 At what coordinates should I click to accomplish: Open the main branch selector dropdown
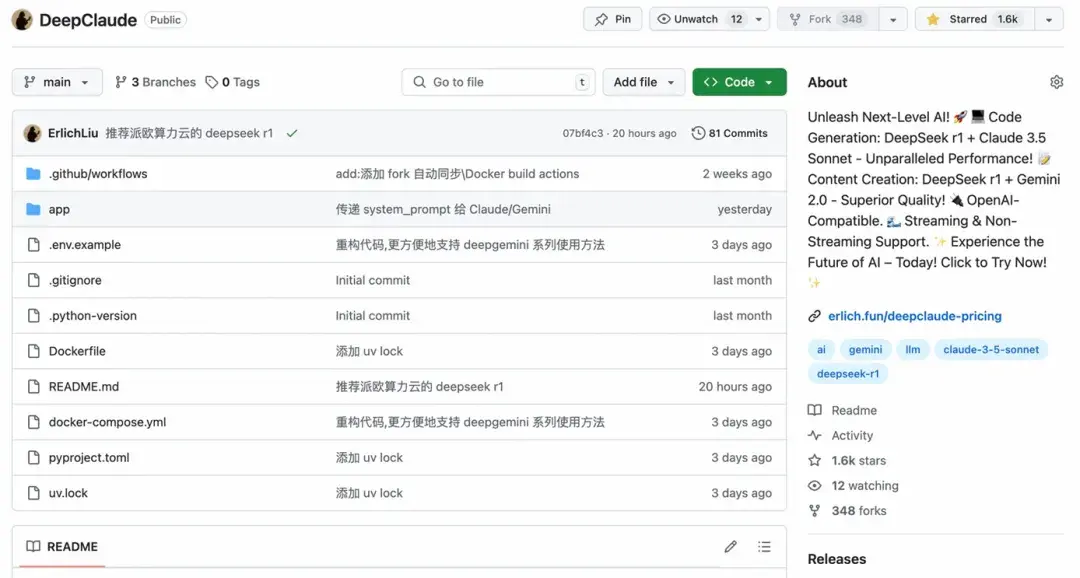(57, 82)
